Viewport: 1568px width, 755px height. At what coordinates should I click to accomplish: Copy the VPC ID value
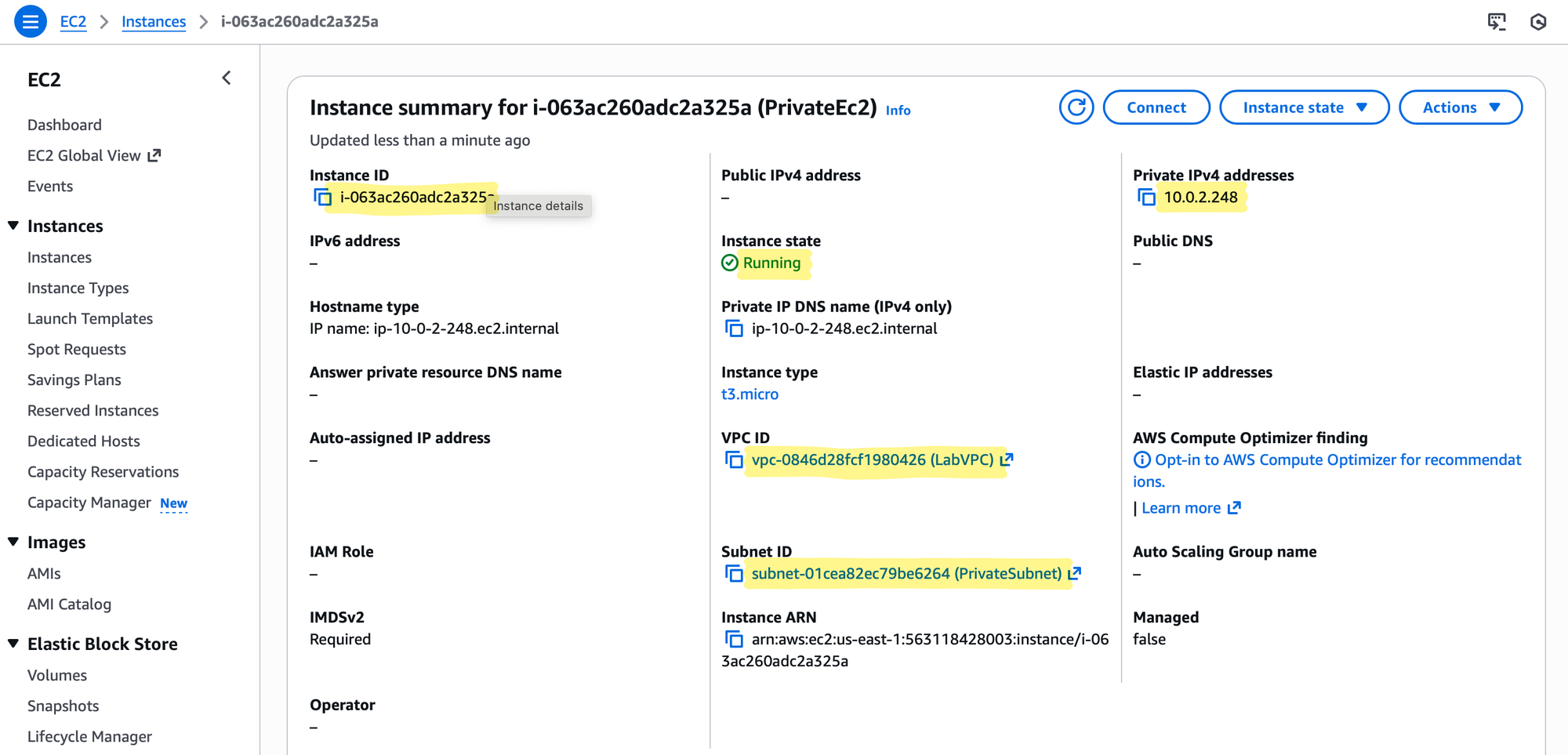click(734, 460)
